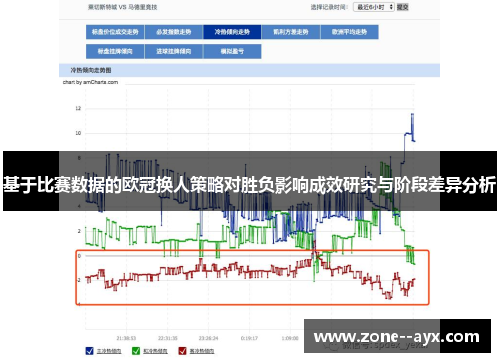Click the 22:31:35 time axis label
The height and width of the screenshot is (362, 500).
point(168,338)
